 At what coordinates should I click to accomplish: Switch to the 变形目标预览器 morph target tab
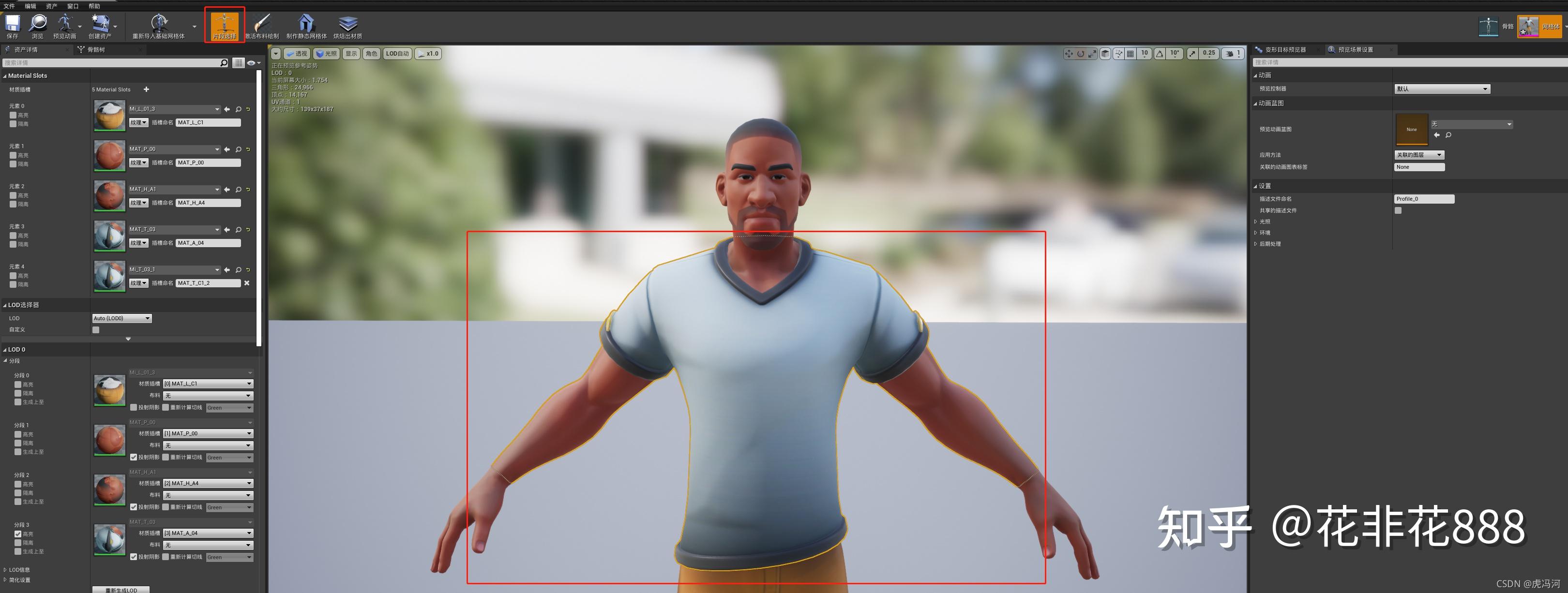(x=1285, y=50)
